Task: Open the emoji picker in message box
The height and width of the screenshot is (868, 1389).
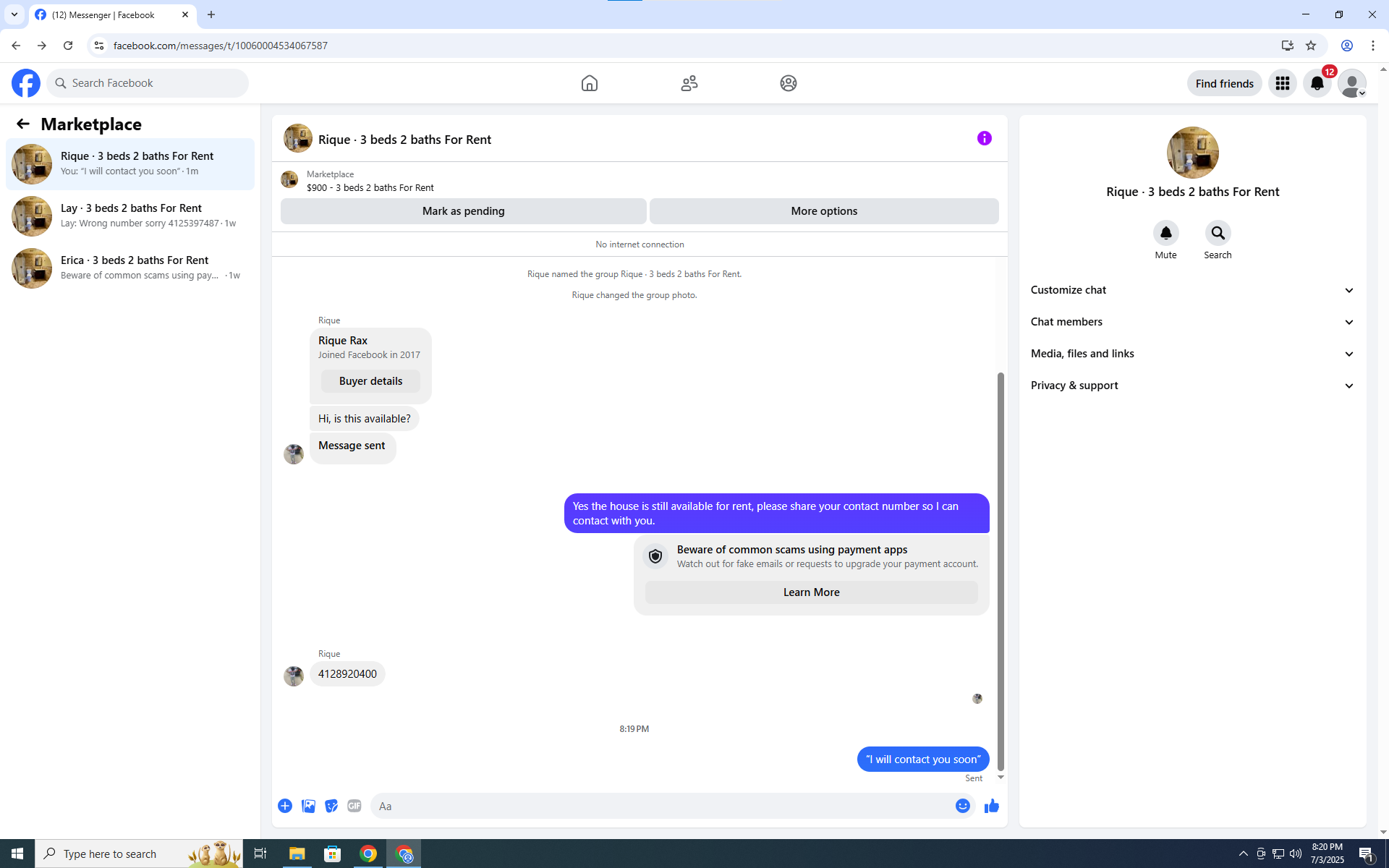Action: [x=962, y=806]
